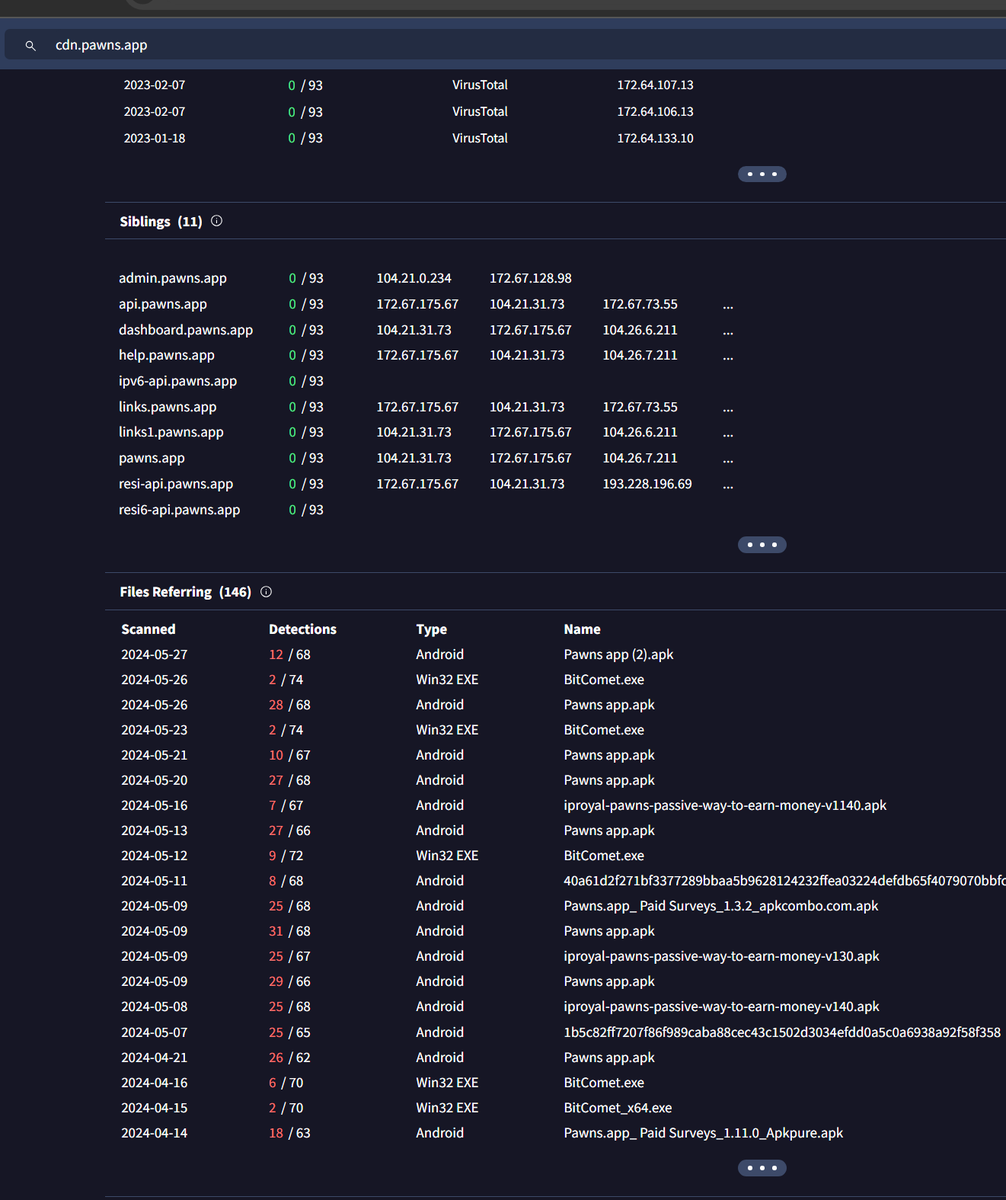
Task: Click IP 104.21.0.234 in admin row
Action: tap(414, 278)
